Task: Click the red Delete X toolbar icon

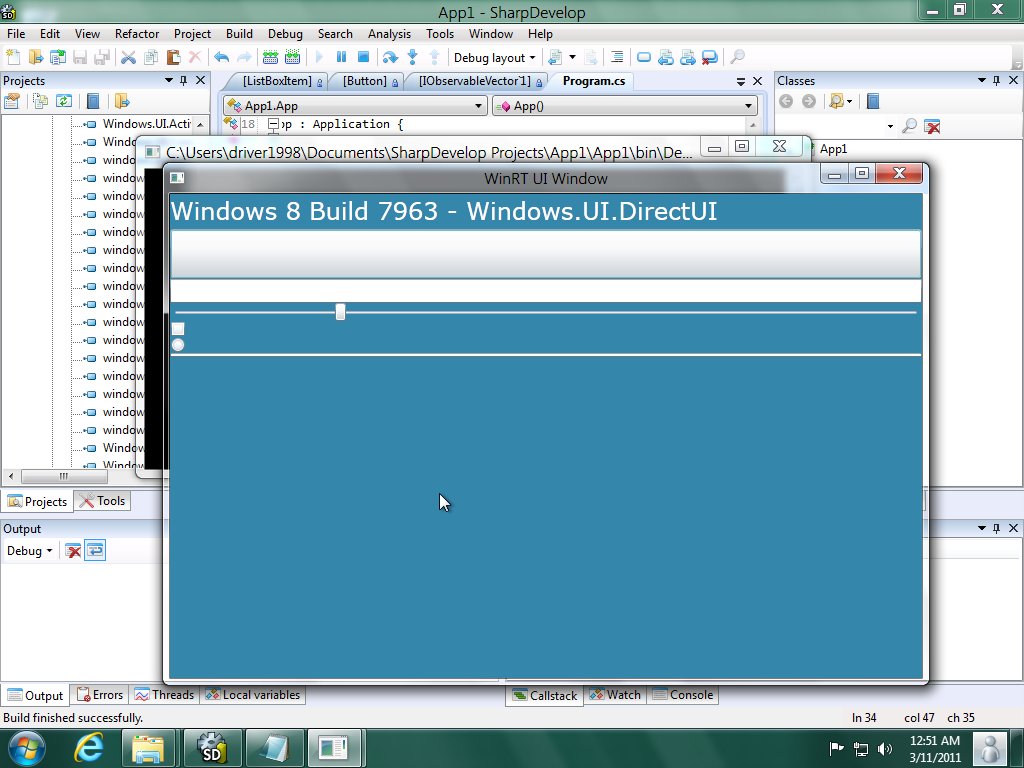Action: (195, 57)
